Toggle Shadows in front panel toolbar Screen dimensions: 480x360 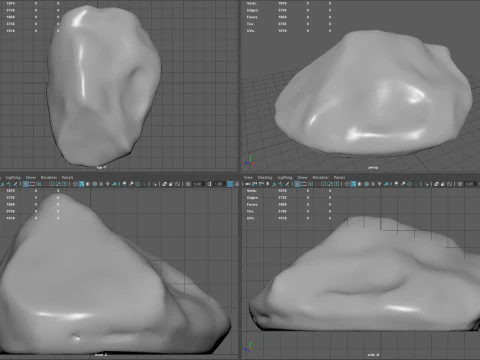point(115,184)
